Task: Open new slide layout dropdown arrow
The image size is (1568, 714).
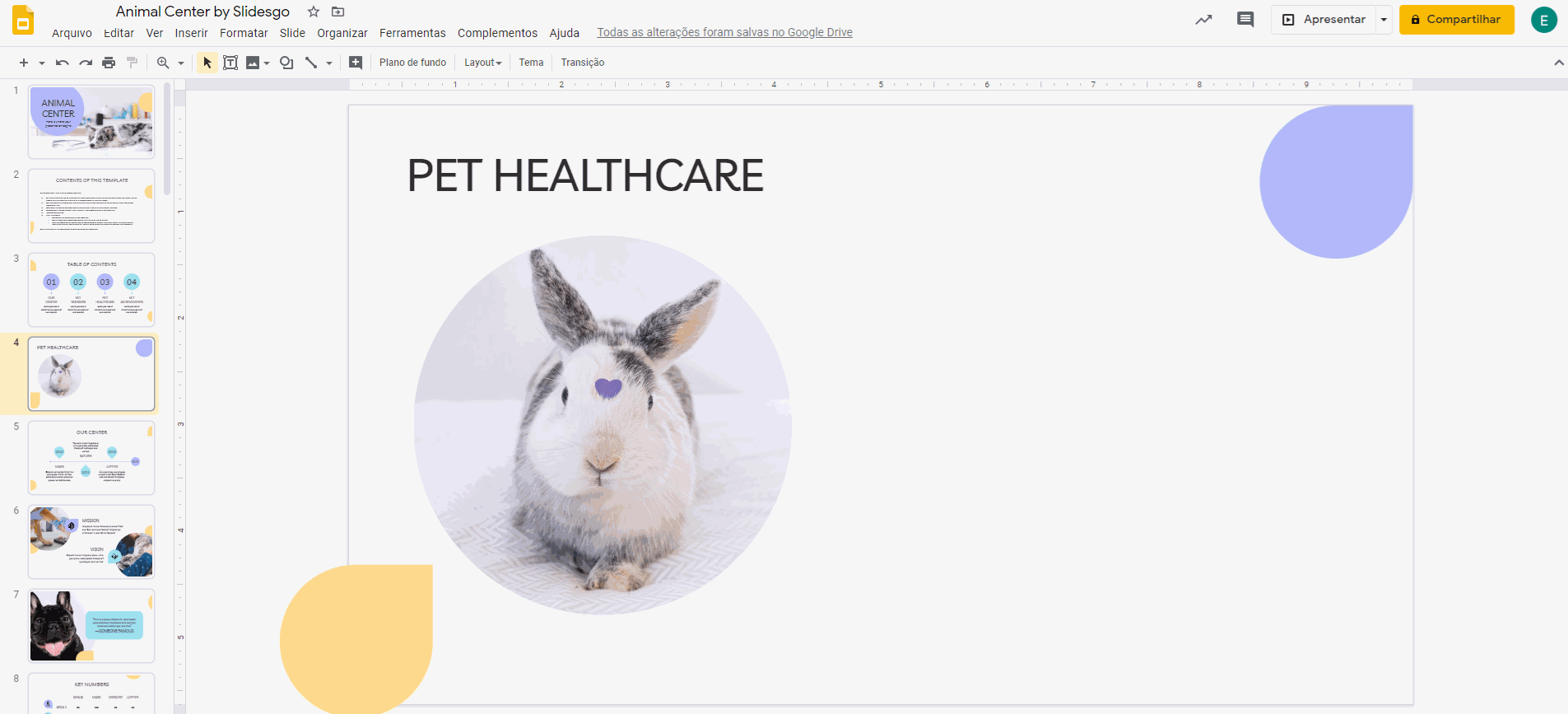Action: (x=41, y=63)
